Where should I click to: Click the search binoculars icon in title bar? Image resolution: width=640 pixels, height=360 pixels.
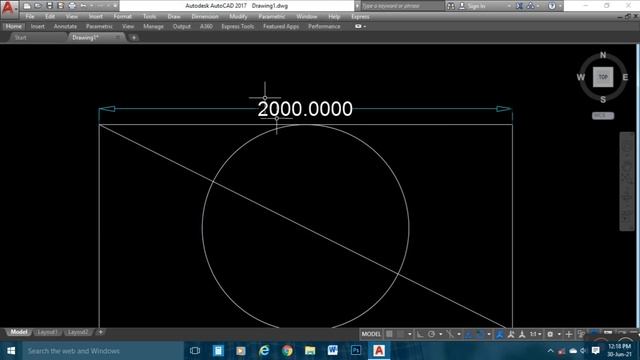tap(451, 6)
